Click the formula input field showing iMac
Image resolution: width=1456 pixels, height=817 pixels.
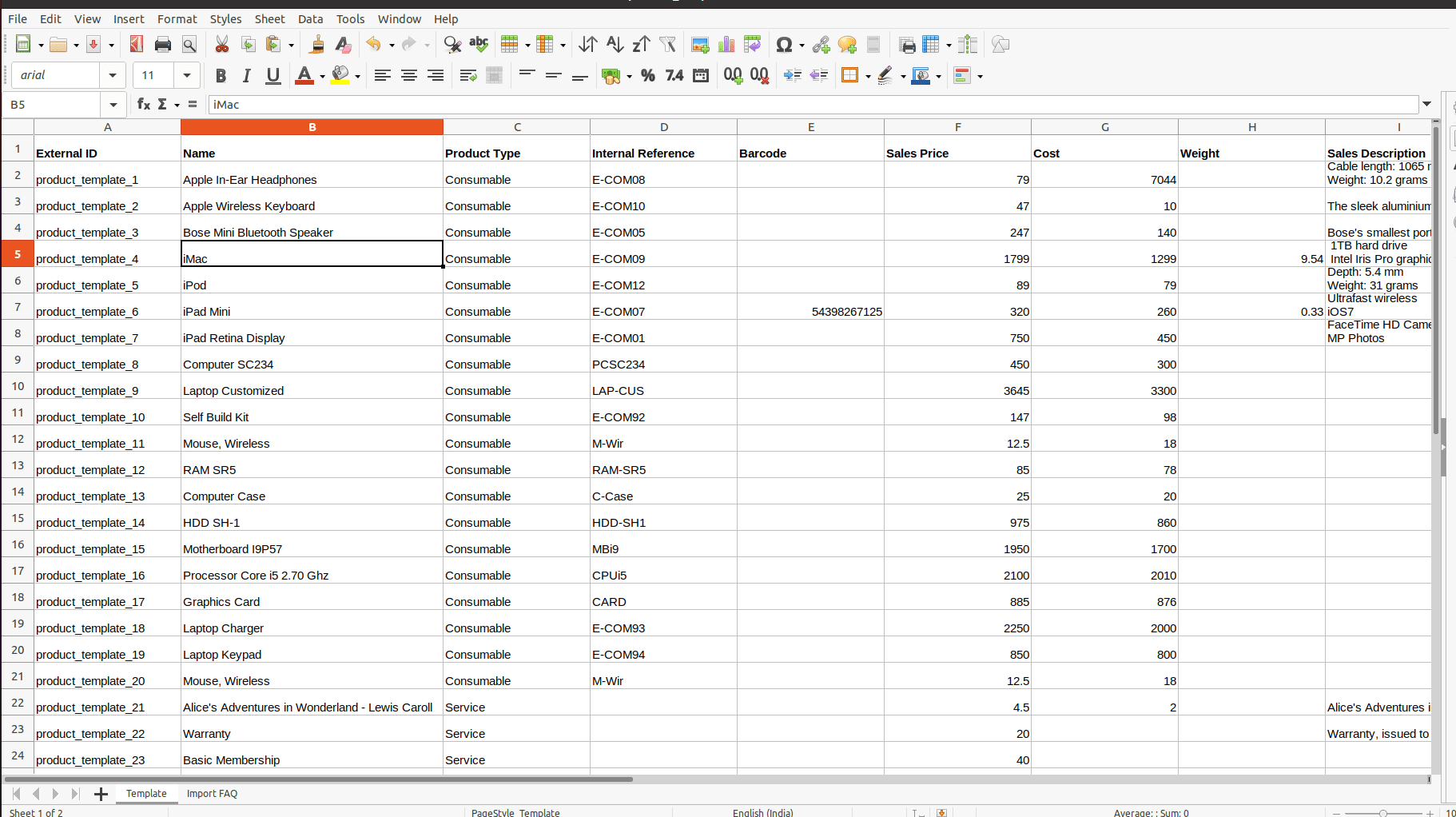(814, 105)
